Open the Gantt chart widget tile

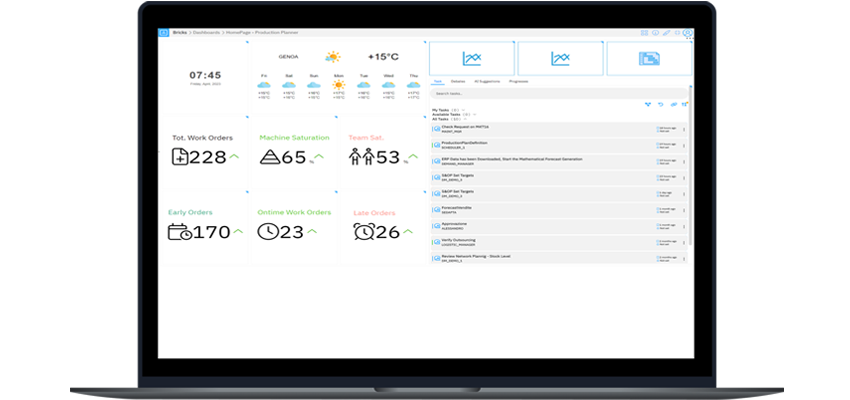tap(649, 59)
